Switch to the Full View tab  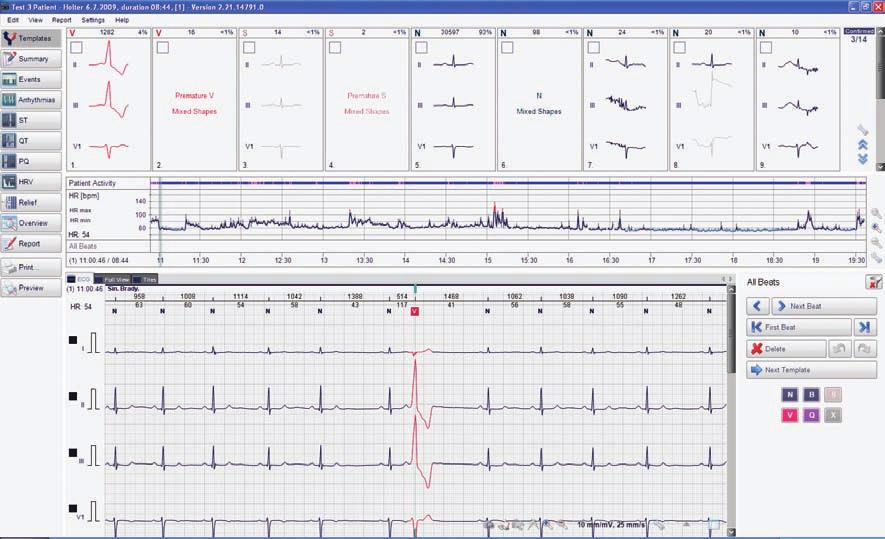click(113, 279)
